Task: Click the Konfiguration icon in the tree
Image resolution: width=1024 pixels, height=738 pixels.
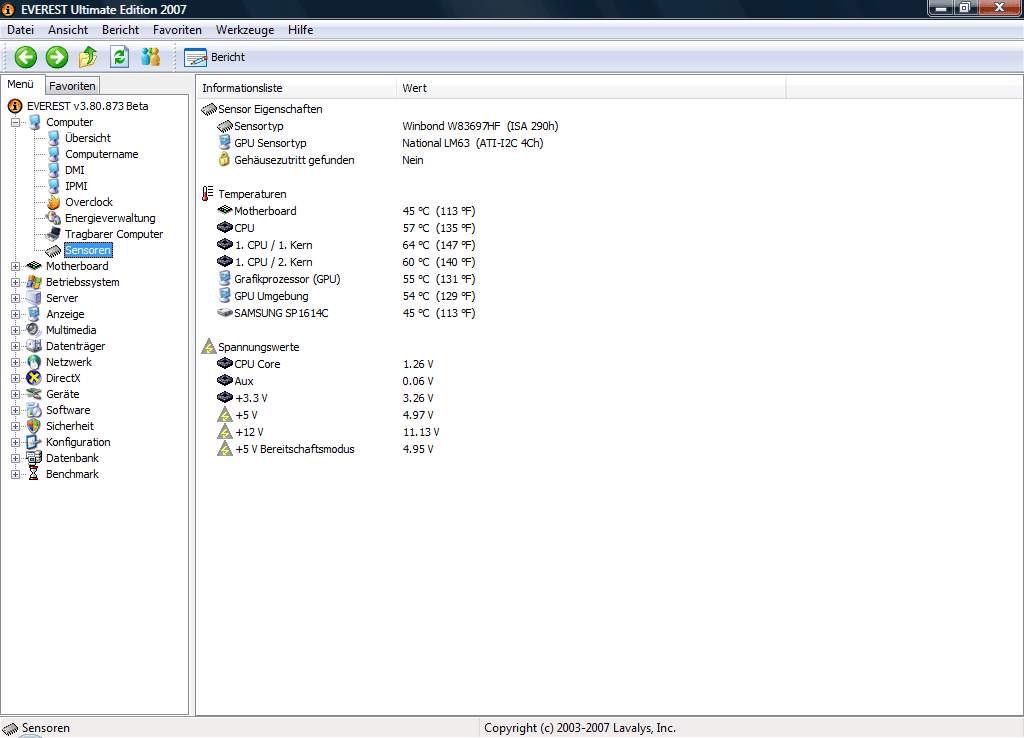Action: point(33,442)
